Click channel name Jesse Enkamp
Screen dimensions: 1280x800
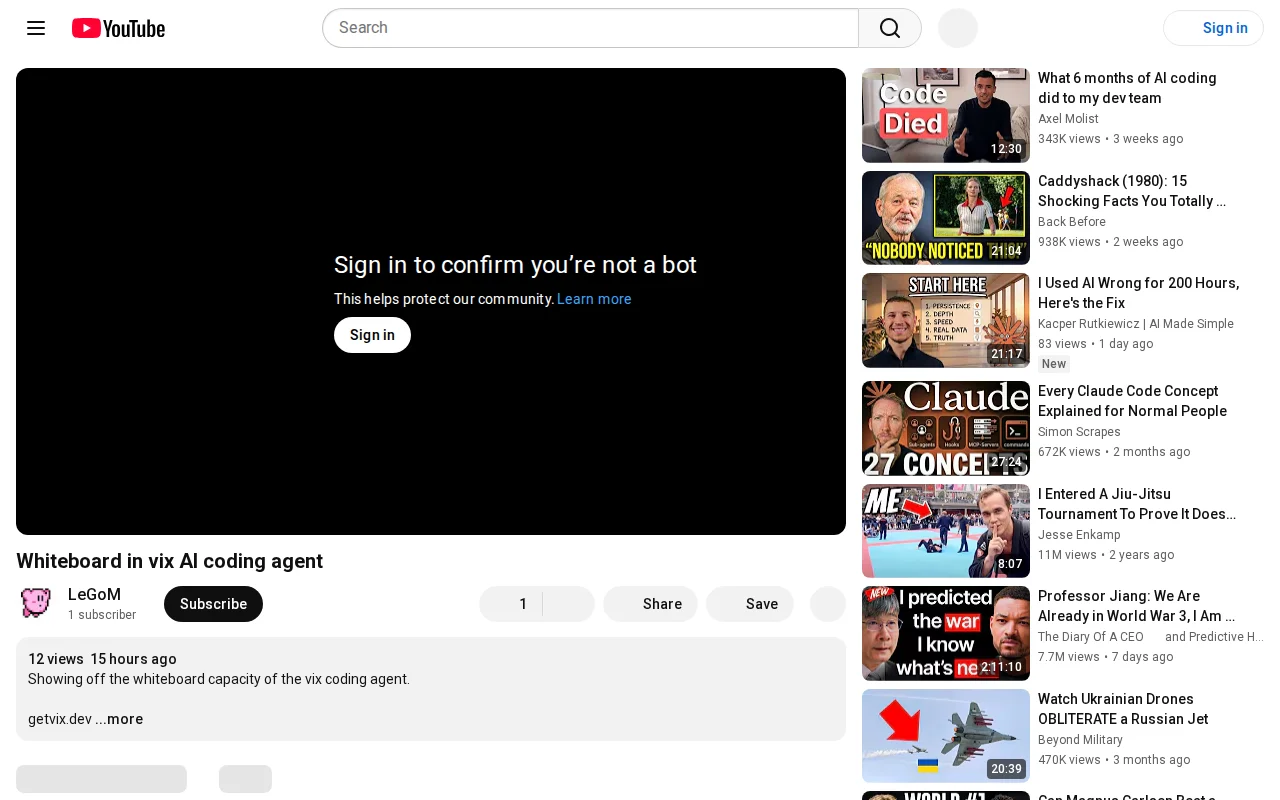point(1079,535)
